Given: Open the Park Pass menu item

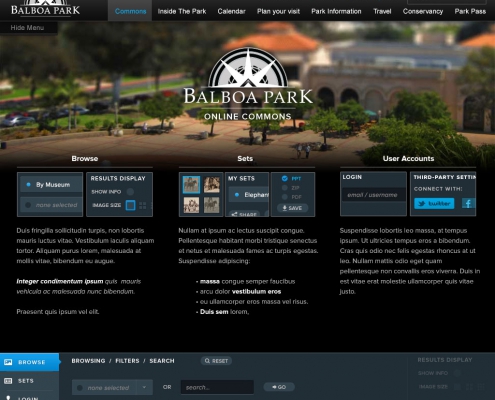Looking at the screenshot, I should point(470,11).
